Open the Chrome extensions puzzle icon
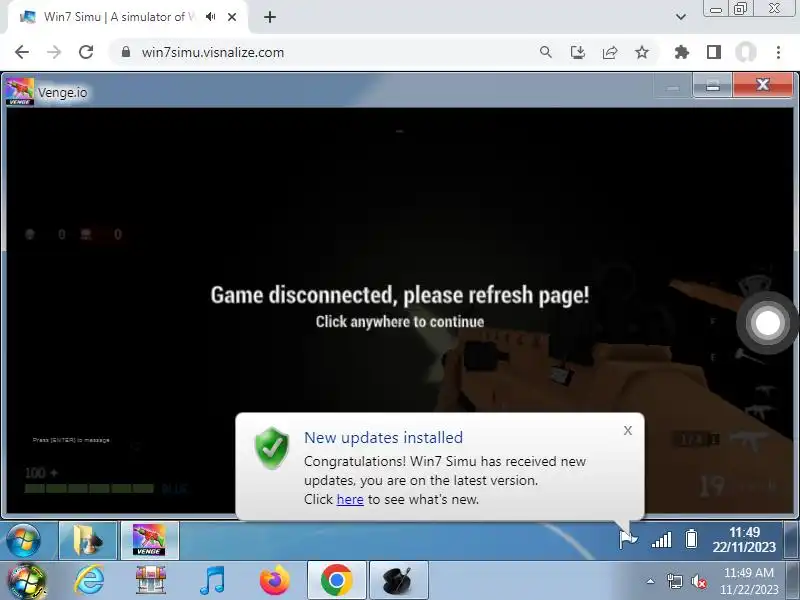 pos(682,52)
